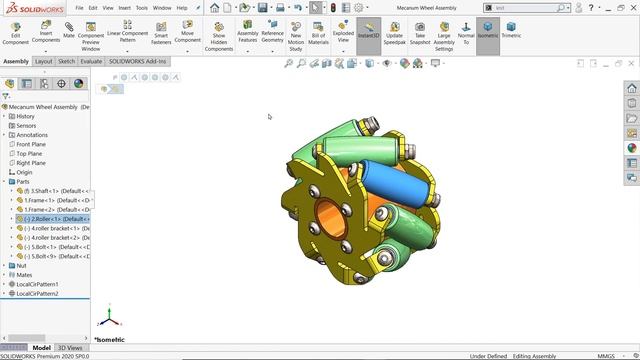Click the Save icon
Screen dimensions: 640x360
point(262,8)
